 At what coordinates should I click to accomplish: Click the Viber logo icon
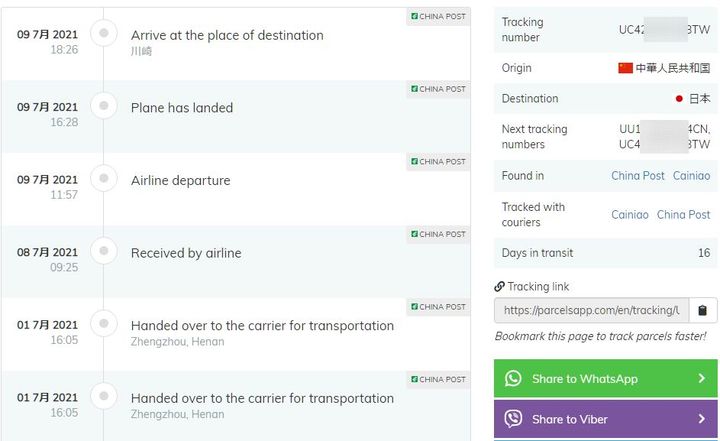coord(513,419)
